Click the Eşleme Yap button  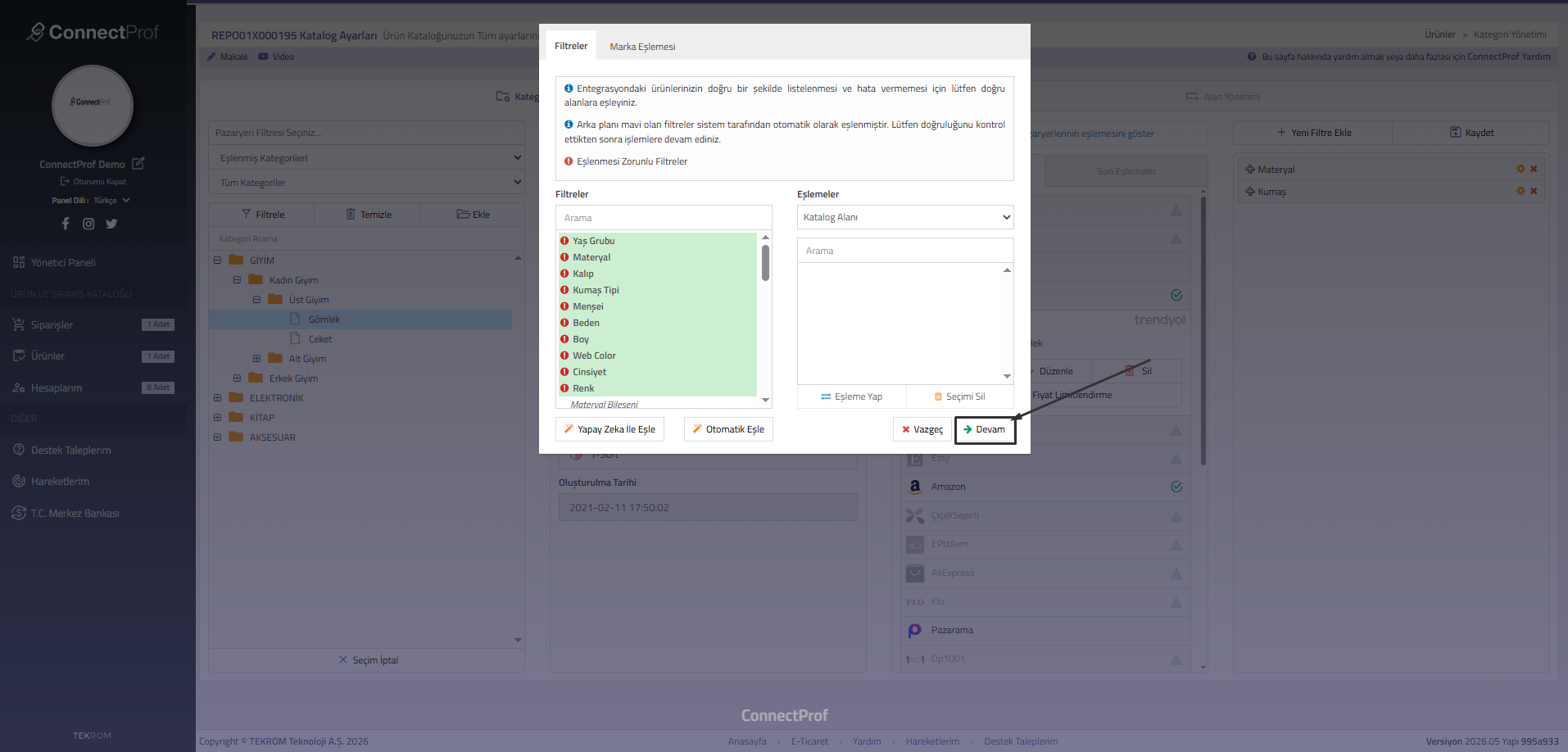point(852,396)
